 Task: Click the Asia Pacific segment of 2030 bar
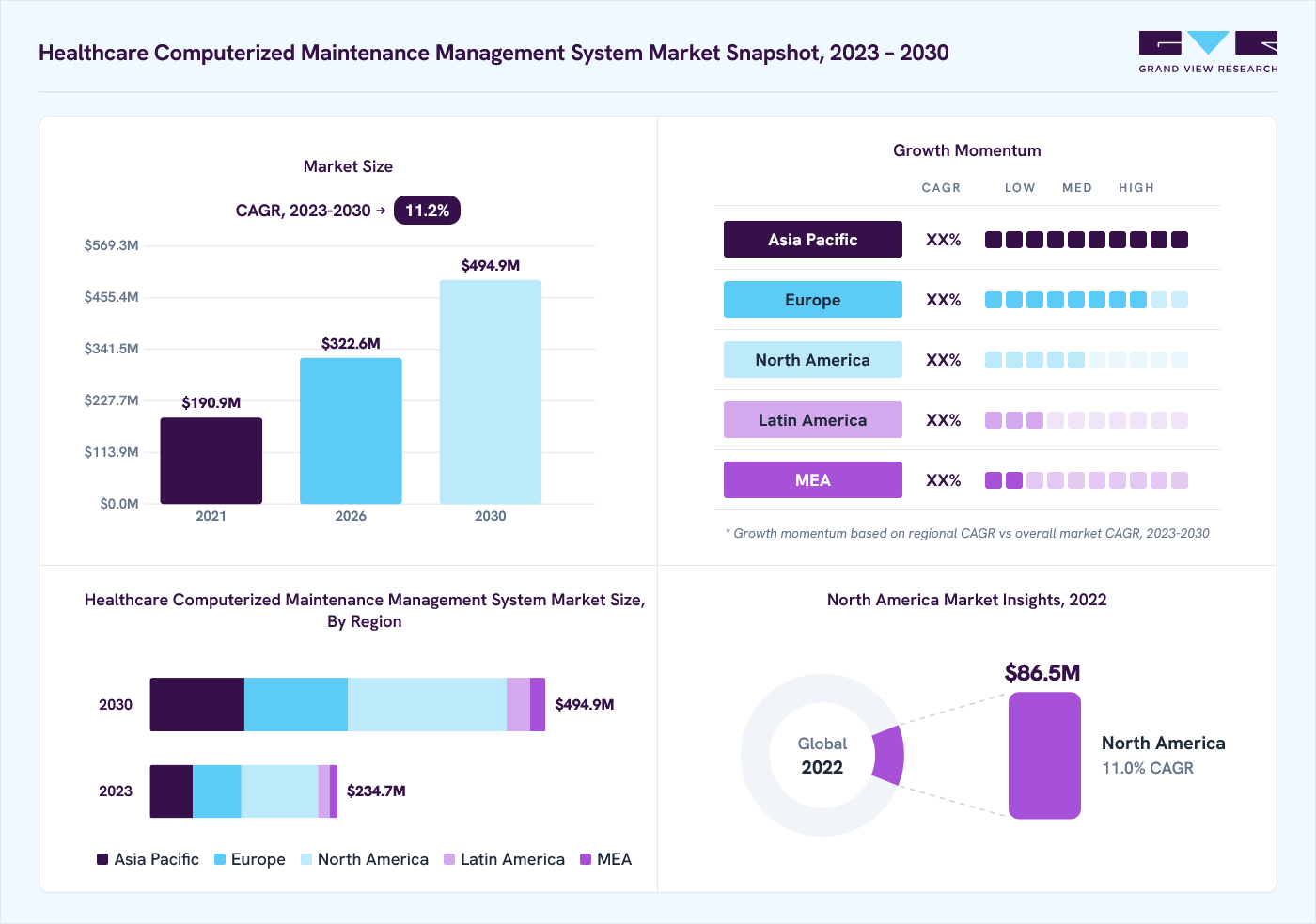[197, 705]
